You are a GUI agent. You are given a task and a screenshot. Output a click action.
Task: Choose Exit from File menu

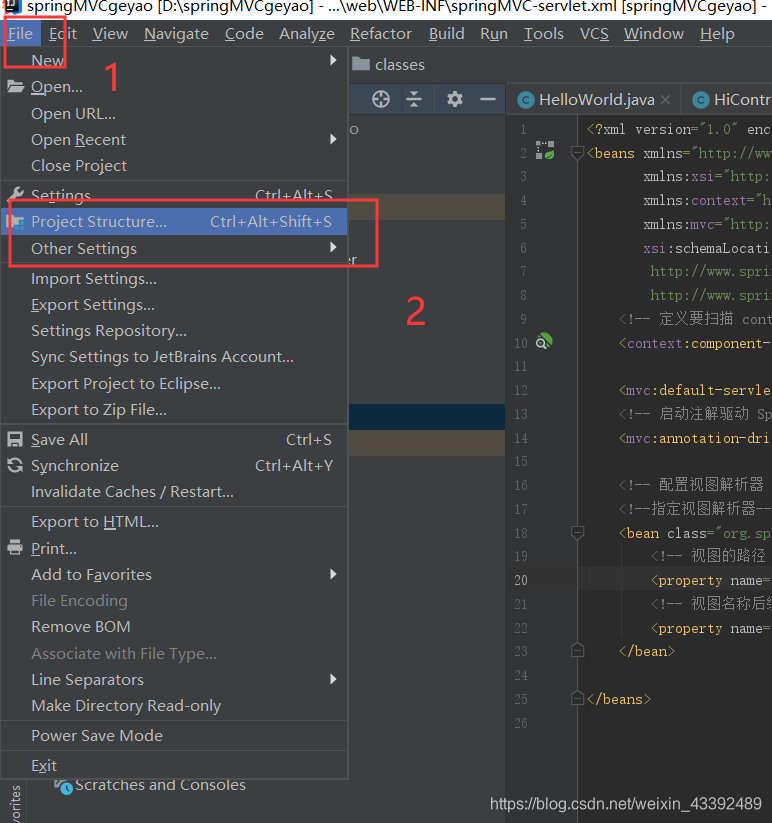(174, 766)
